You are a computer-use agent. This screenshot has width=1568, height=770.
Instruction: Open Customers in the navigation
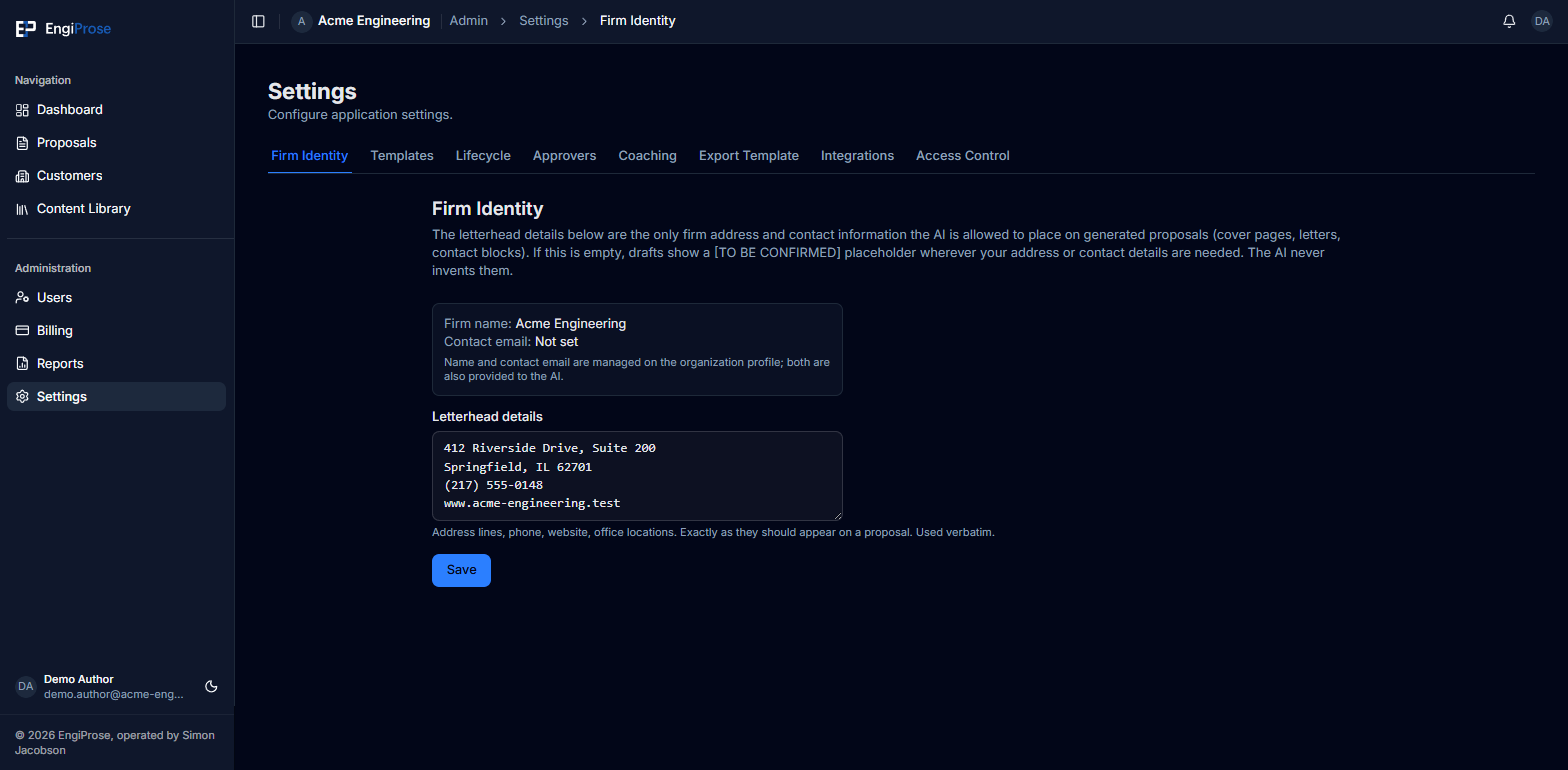tap(116, 176)
